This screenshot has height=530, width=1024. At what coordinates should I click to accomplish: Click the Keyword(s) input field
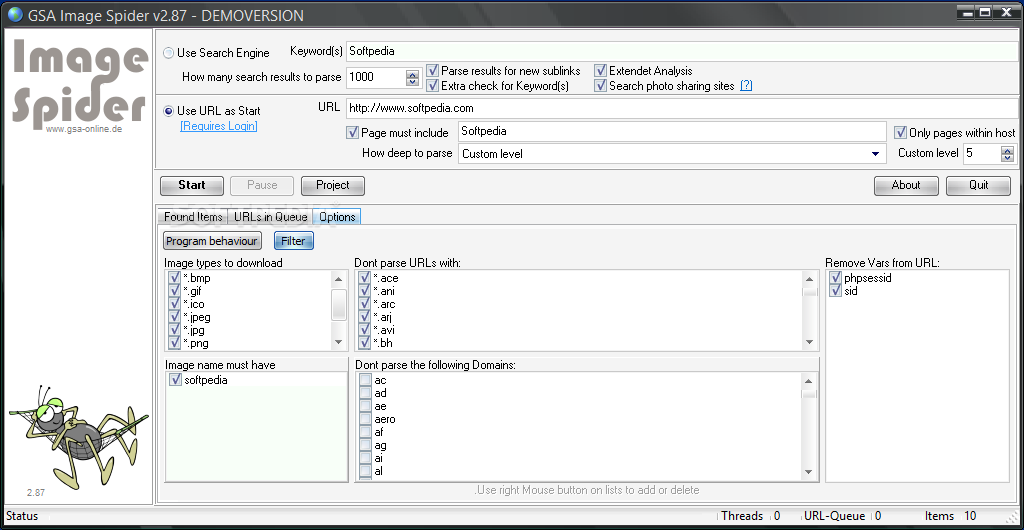coord(684,51)
